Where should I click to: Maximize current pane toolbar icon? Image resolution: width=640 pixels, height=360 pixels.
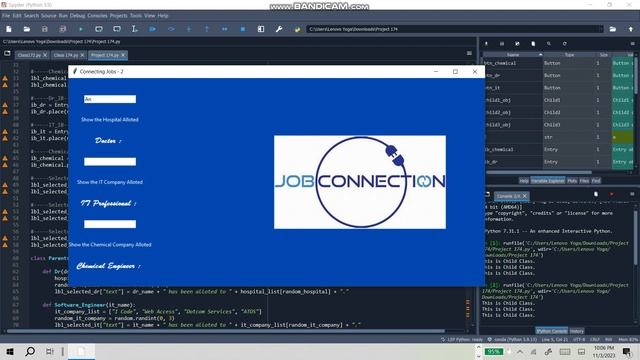261,29
